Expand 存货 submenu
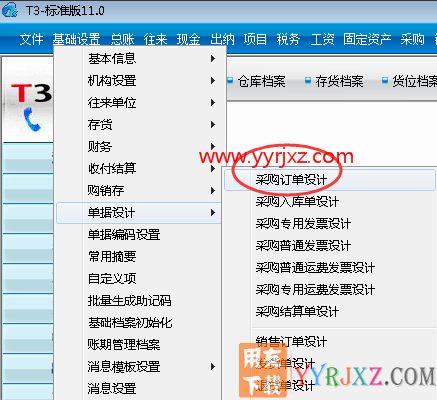The image size is (437, 400). pyautogui.click(x=138, y=125)
